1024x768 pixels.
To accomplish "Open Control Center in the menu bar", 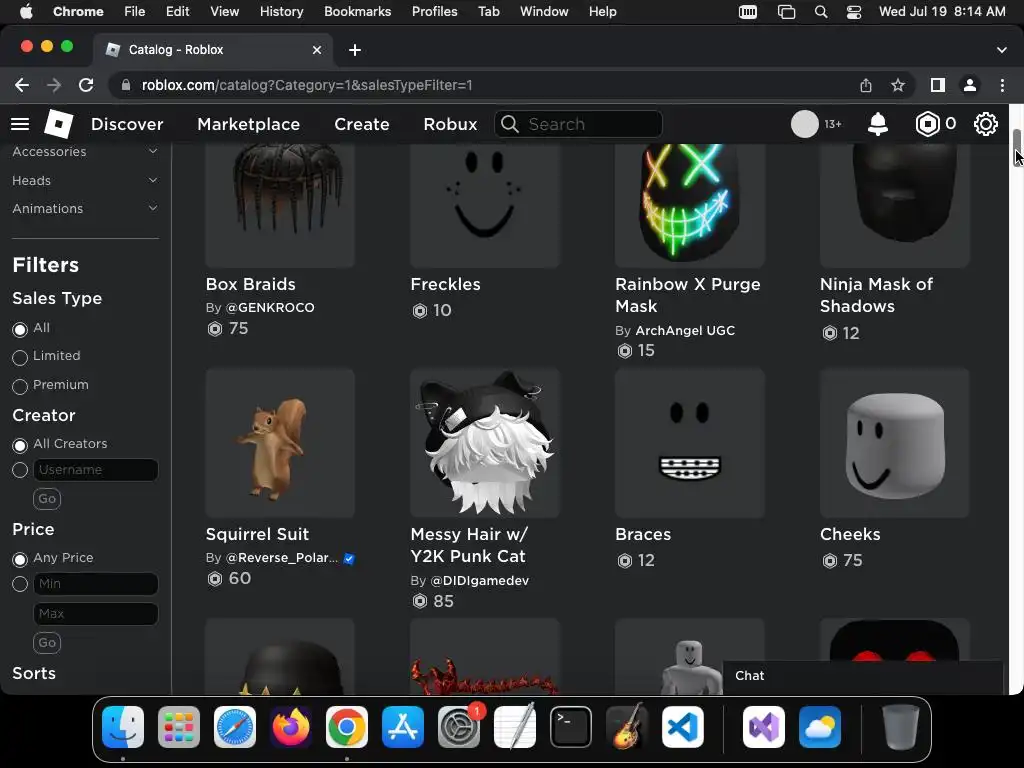I will pyautogui.click(x=854, y=12).
